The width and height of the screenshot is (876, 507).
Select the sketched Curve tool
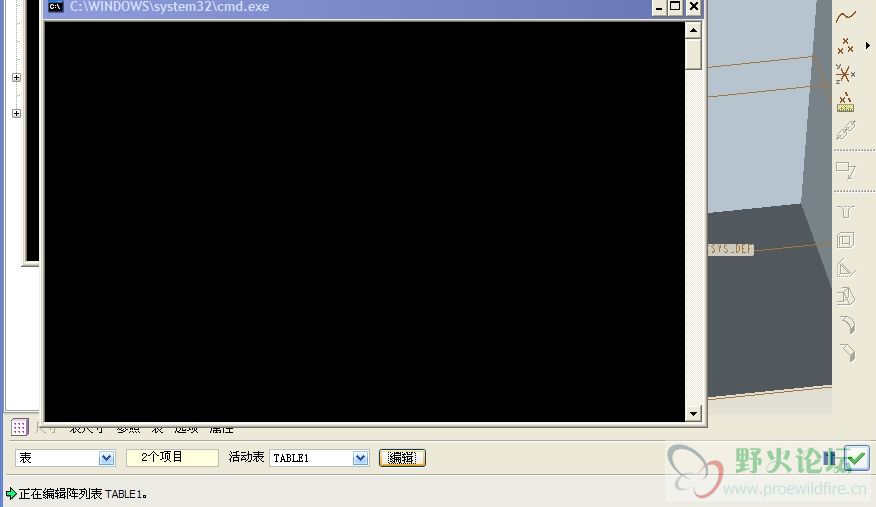846,17
